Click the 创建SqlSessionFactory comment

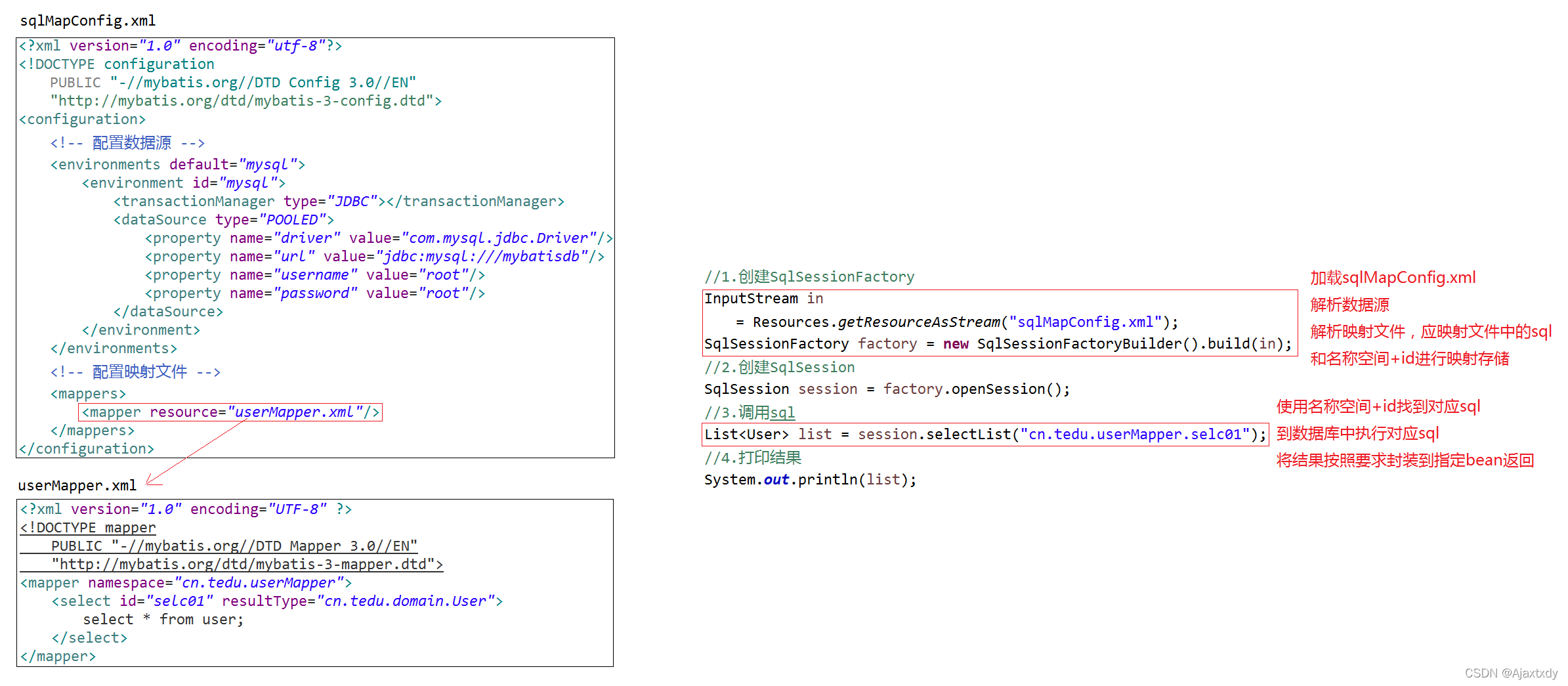tap(809, 277)
